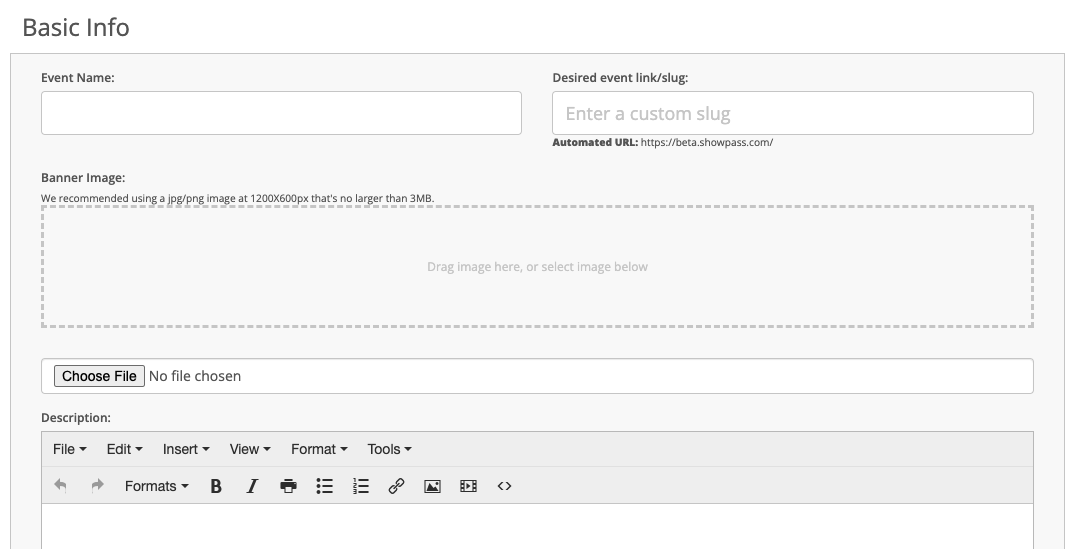The image size is (1081, 549).
Task: Open the Formats dropdown
Action: 156,486
